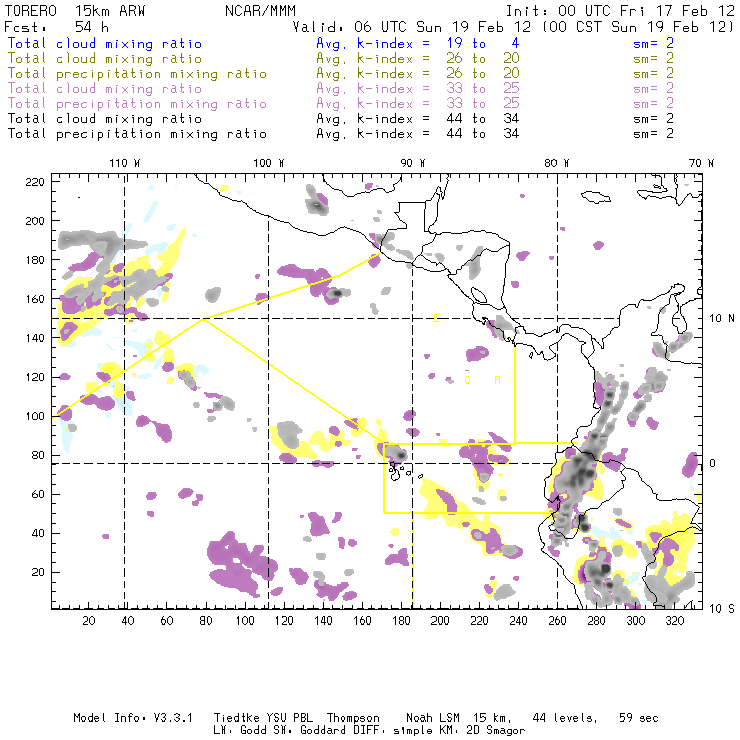Select the "Thompson" microphysics text
Screen dimensions: 740x740
tap(353, 718)
